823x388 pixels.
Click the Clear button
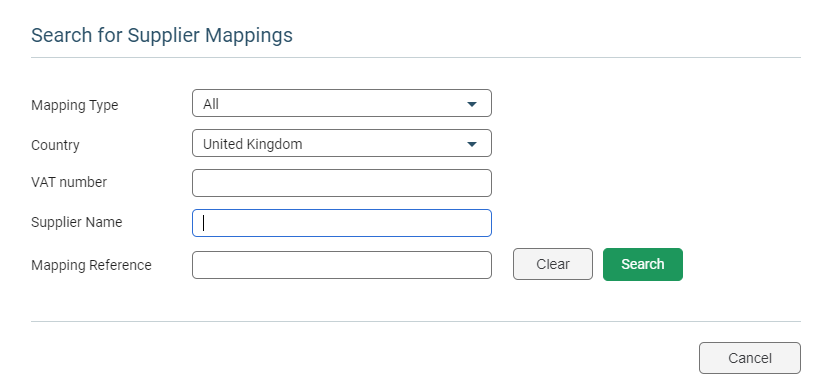coord(553,264)
